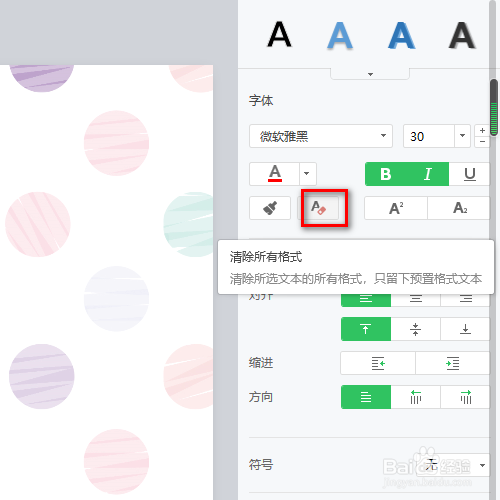This screenshot has width=500, height=500.
Task: Open the 微软雅黑 font family dropdown
Action: (321, 136)
